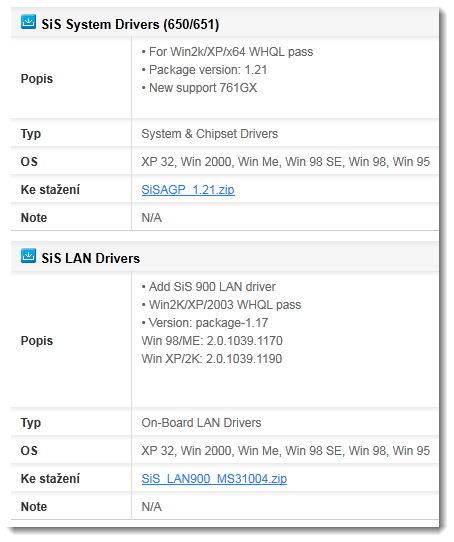Image resolution: width=454 pixels, height=542 pixels.
Task: Click 'Popis' label in LAN Drivers table
Action: tap(37, 341)
